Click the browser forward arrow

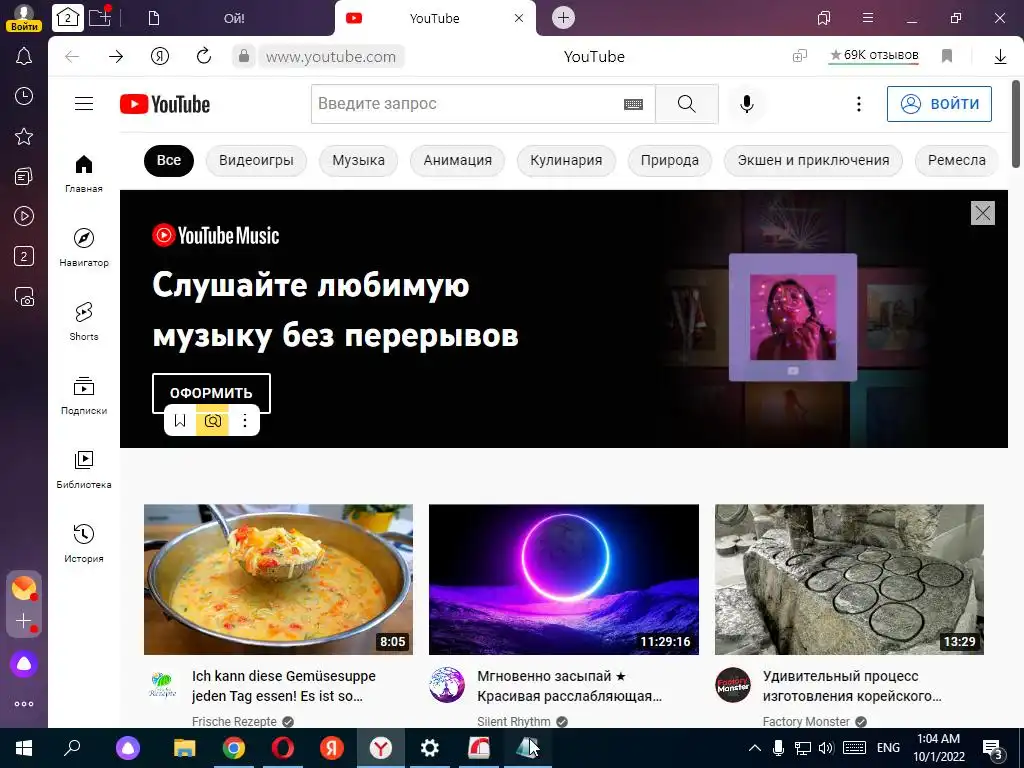[116, 57]
